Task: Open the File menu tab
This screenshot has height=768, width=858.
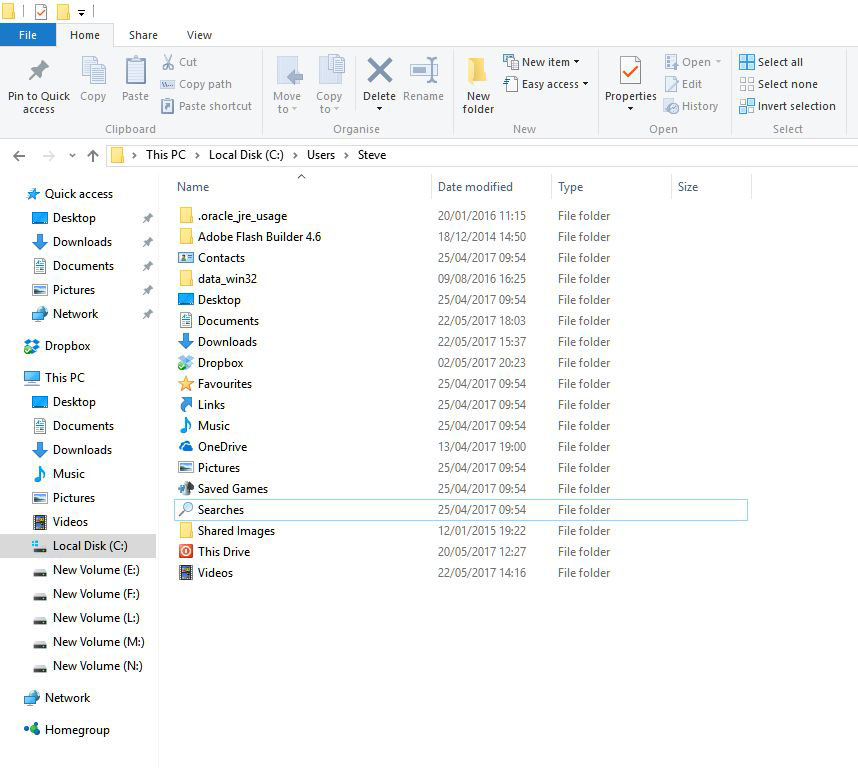Action: pos(28,35)
